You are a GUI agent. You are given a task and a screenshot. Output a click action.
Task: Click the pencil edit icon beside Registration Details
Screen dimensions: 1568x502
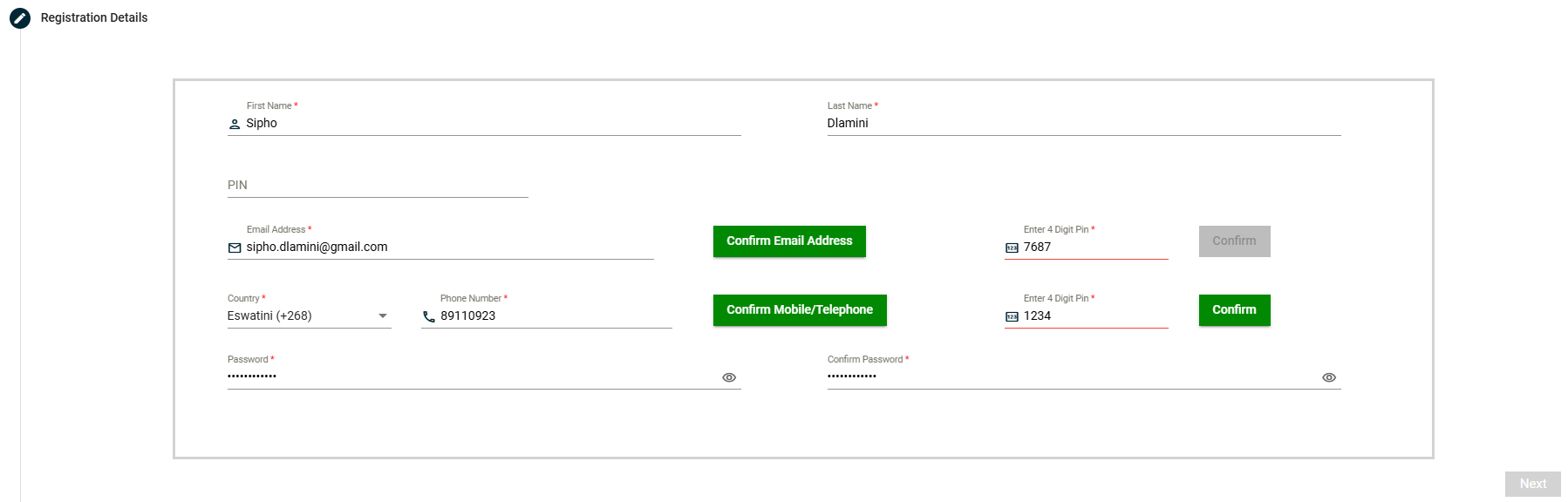[x=20, y=17]
